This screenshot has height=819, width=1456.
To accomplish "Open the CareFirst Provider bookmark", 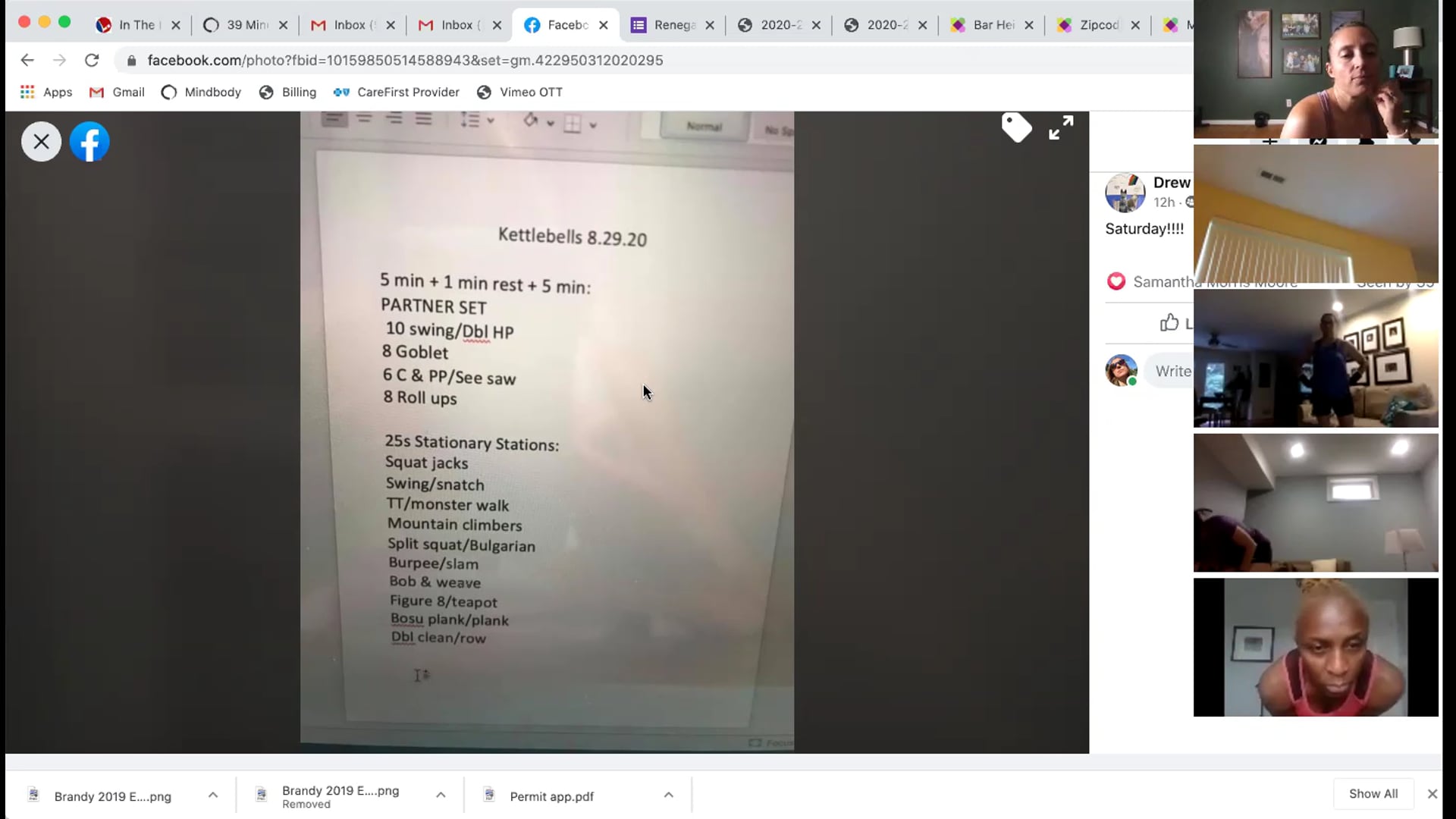I will click(x=396, y=92).
